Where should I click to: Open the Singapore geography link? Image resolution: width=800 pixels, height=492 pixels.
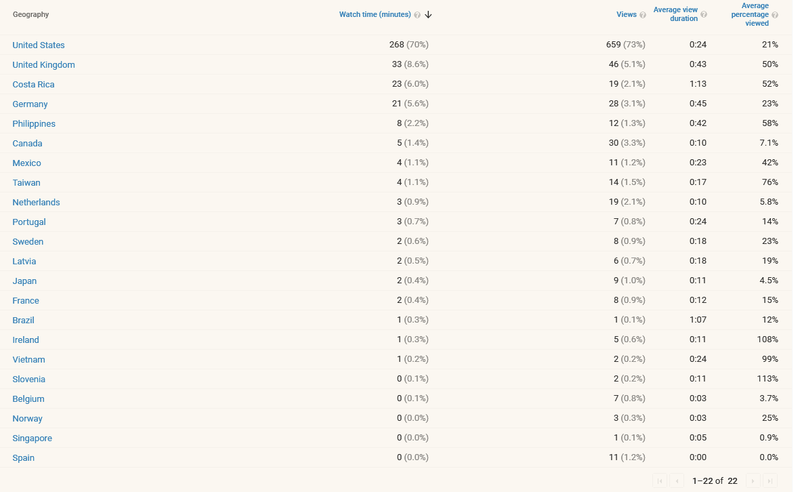pyautogui.click(x=32, y=439)
